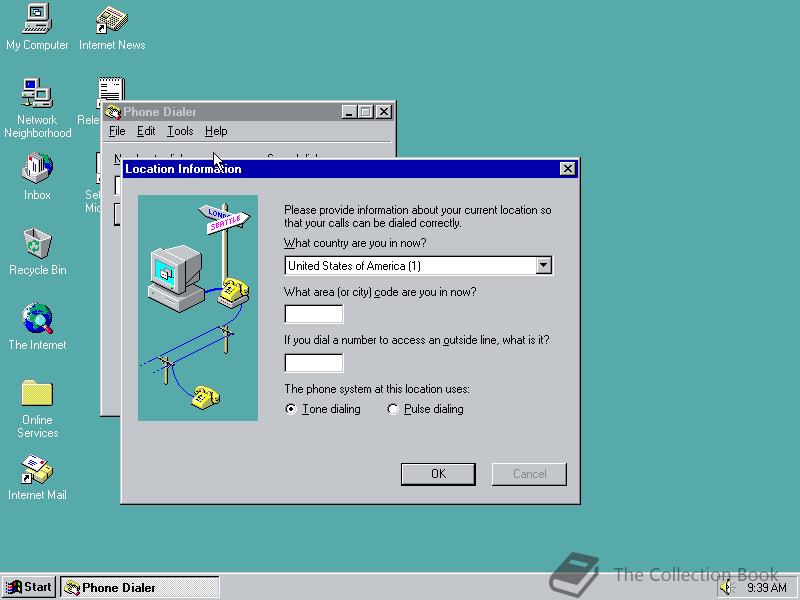
Task: Open the File menu in Phone Dialer
Action: pos(117,131)
